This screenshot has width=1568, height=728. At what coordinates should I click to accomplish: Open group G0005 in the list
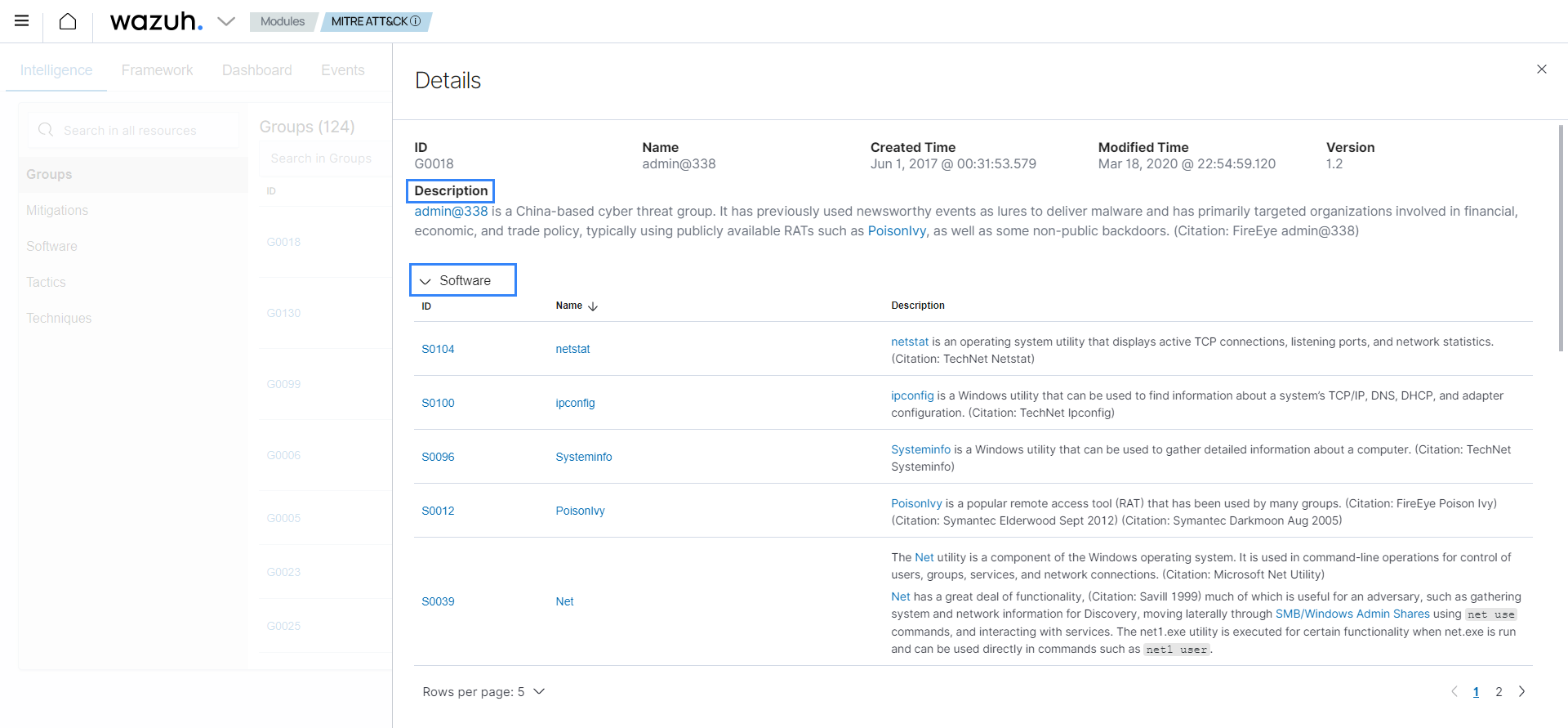click(283, 518)
